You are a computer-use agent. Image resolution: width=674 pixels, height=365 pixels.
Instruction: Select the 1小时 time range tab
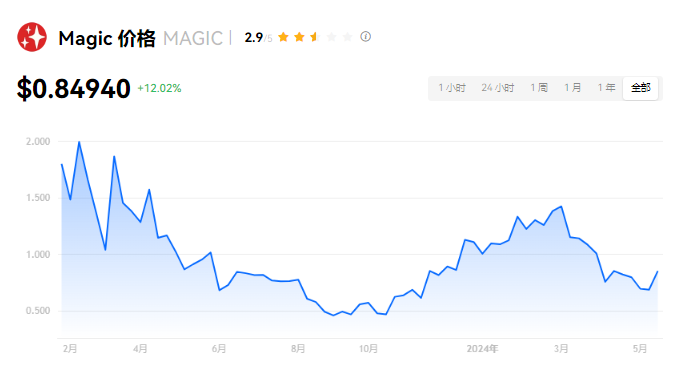pos(452,88)
